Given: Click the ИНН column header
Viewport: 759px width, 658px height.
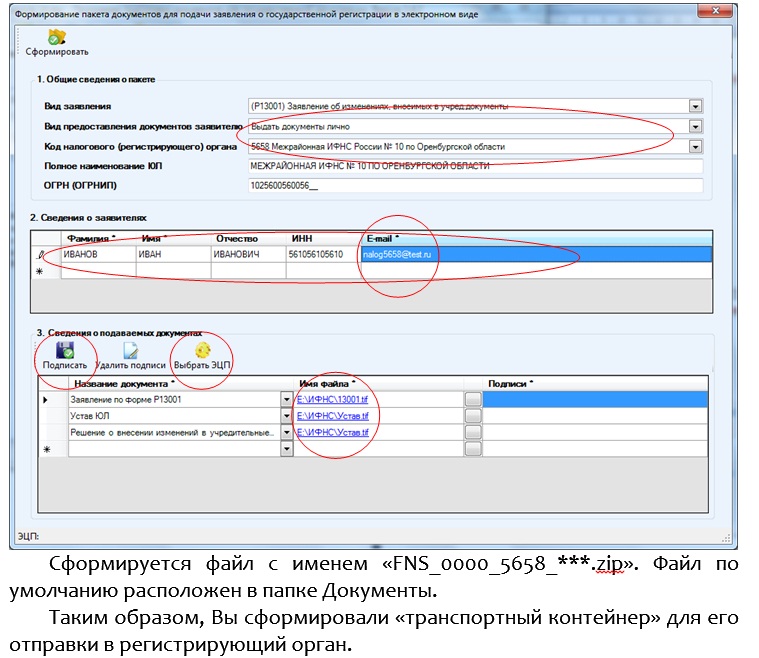Looking at the screenshot, I should coord(323,239).
